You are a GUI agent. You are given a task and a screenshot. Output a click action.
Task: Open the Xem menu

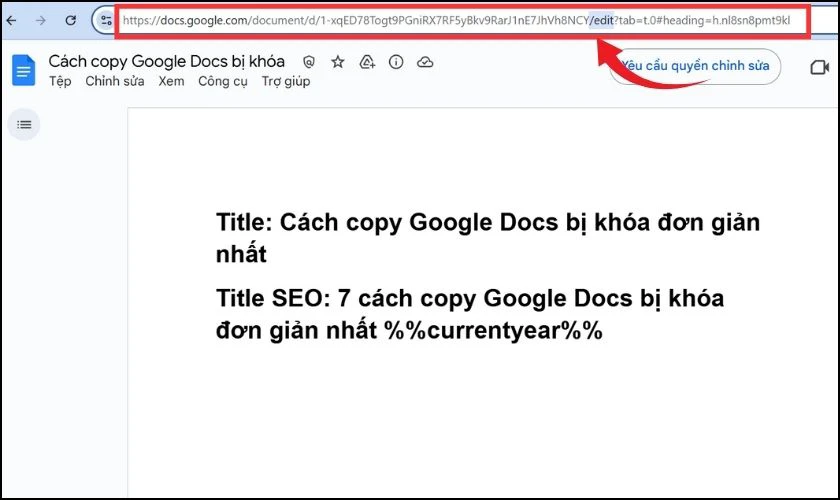click(x=171, y=81)
